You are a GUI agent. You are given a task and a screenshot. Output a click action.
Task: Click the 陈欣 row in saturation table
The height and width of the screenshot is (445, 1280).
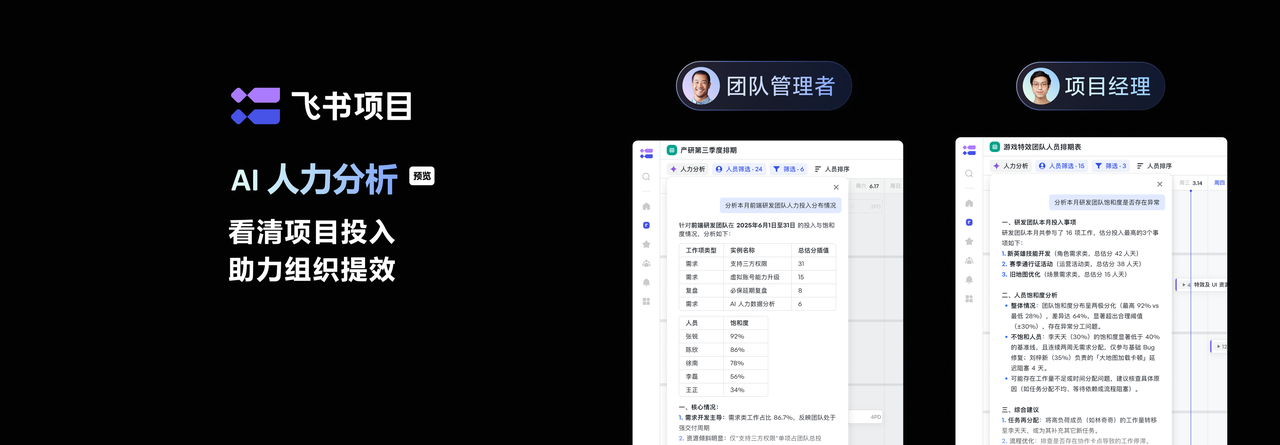(723, 350)
